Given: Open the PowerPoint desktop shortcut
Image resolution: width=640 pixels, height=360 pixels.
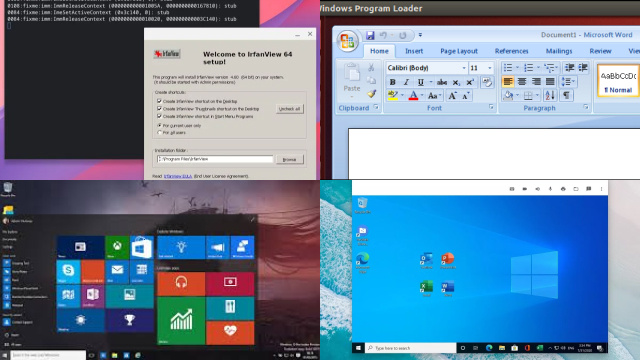Looking at the screenshot, I should (448, 260).
